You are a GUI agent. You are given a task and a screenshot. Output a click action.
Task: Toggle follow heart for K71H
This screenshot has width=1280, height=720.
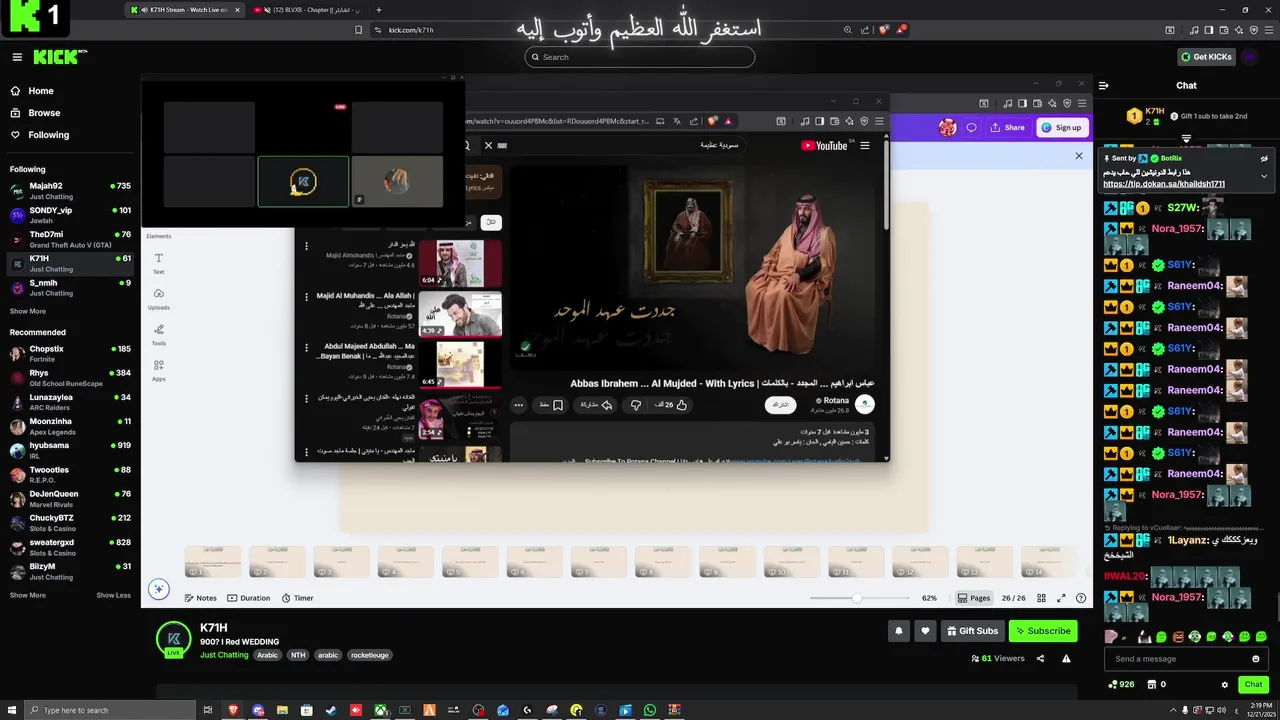pyautogui.click(x=925, y=631)
